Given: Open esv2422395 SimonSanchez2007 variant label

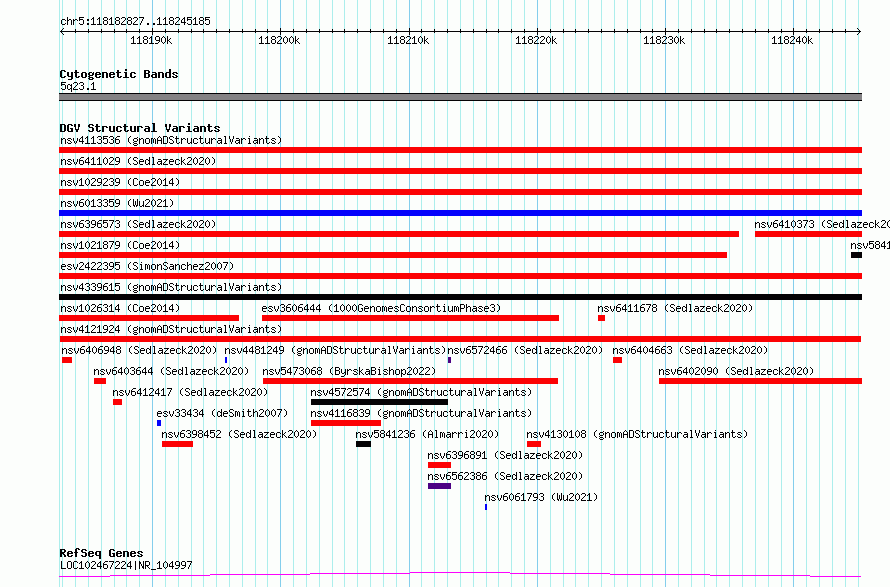Looking at the screenshot, I should [147, 266].
